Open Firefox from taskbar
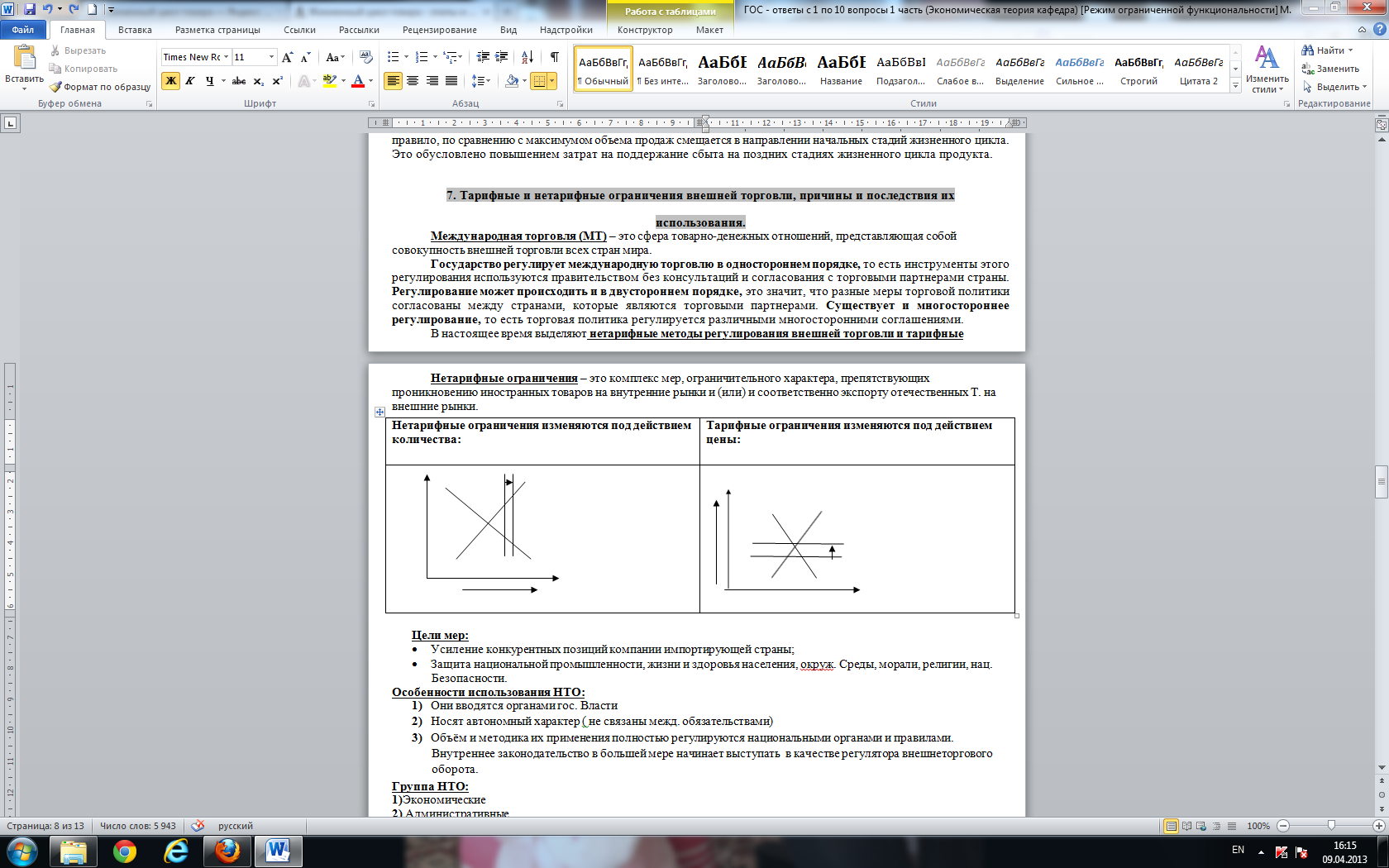Screen dimensions: 1389x868 (x=227, y=851)
